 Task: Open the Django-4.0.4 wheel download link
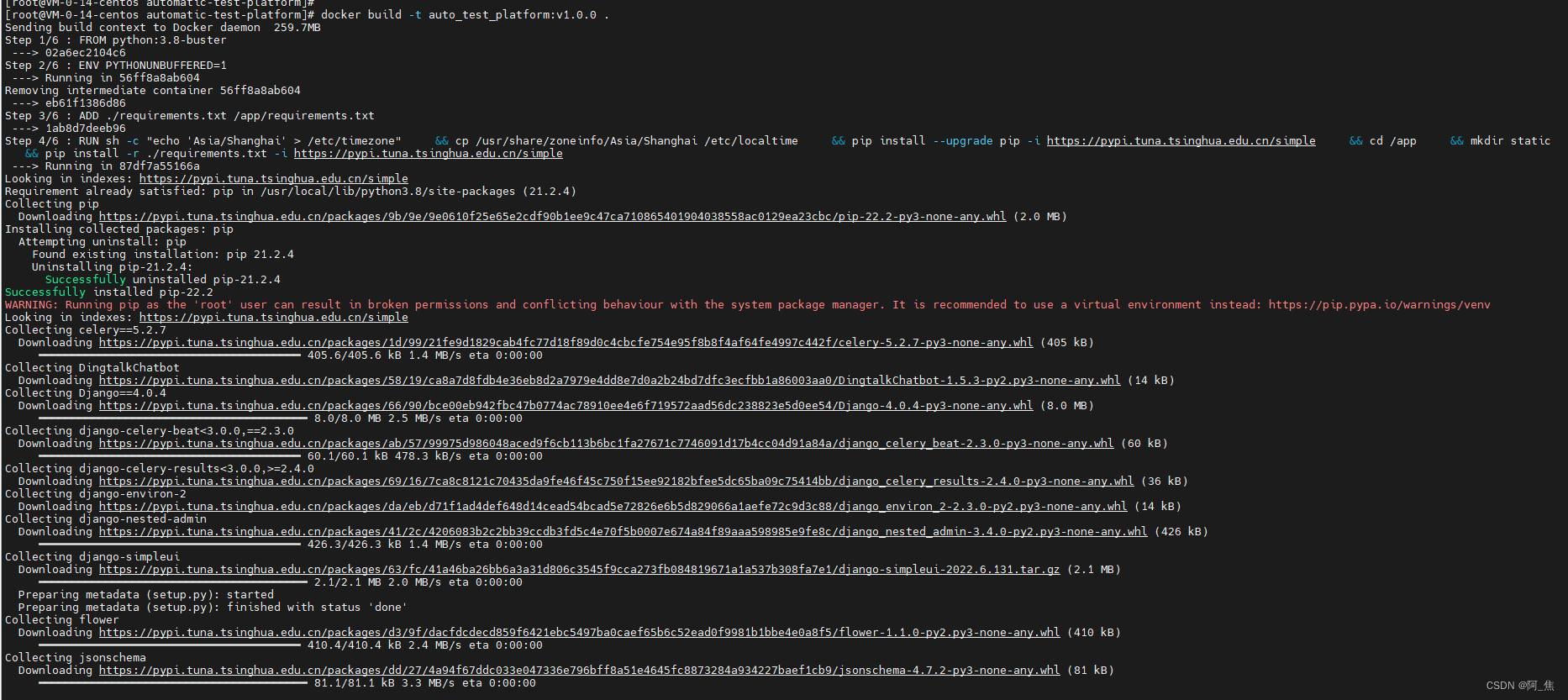[x=566, y=406]
